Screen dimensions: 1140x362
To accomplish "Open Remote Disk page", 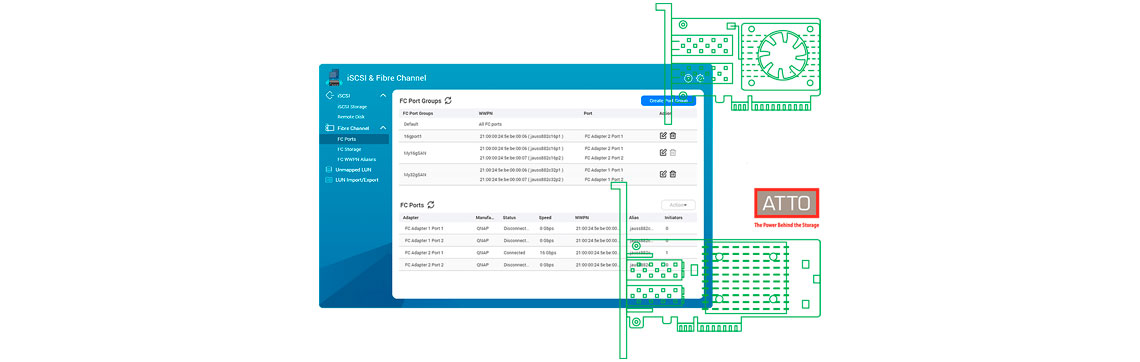I will [351, 116].
